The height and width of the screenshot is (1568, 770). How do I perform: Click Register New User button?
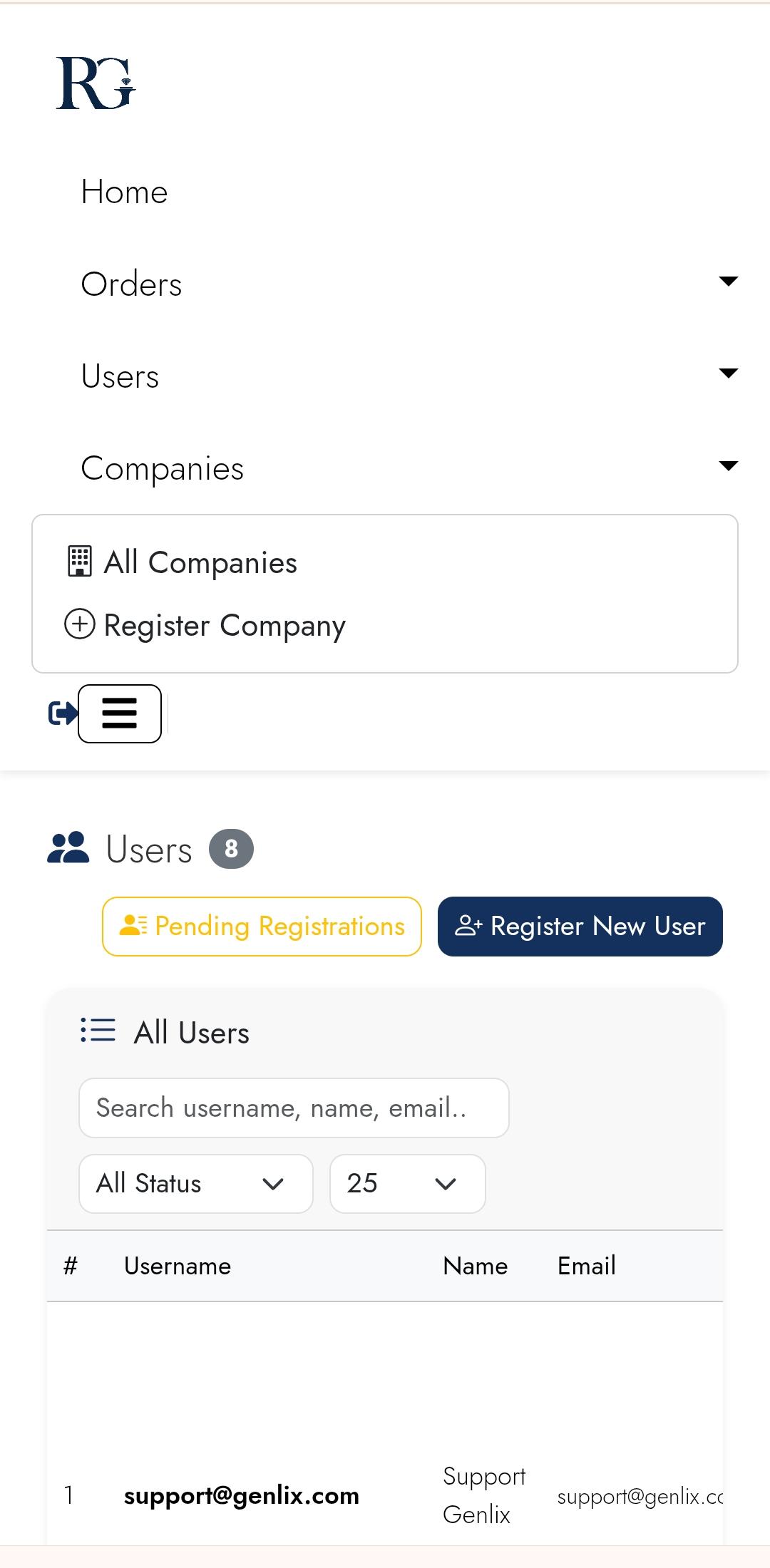tap(580, 926)
